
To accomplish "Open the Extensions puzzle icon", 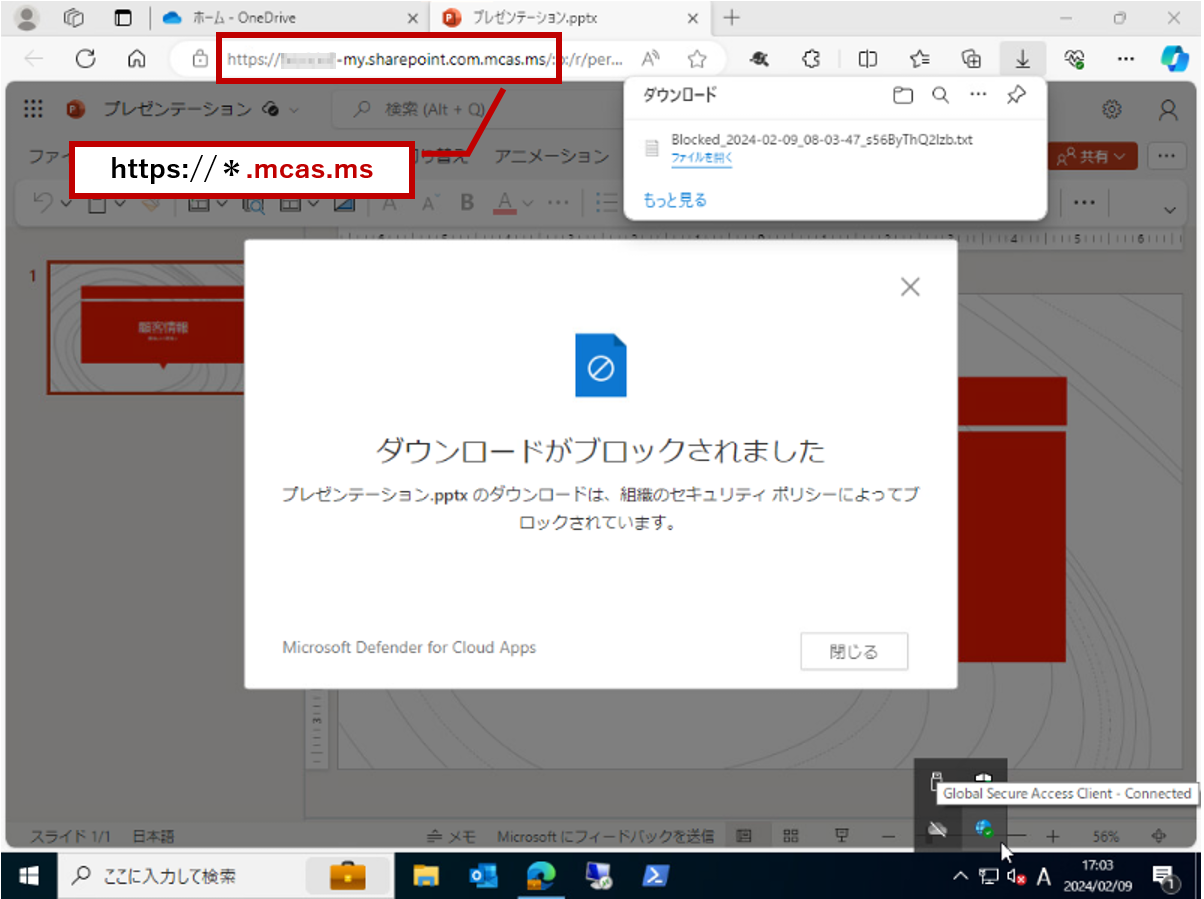I will coord(812,59).
